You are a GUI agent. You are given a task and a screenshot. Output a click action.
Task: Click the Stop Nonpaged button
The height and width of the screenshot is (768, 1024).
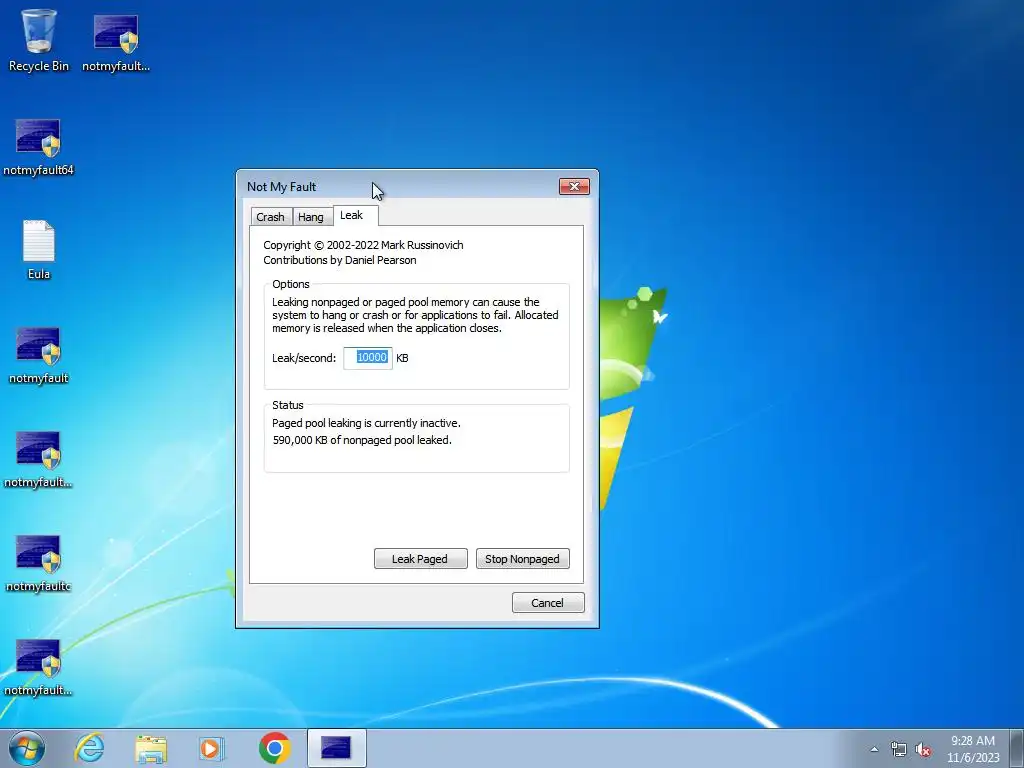(522, 559)
